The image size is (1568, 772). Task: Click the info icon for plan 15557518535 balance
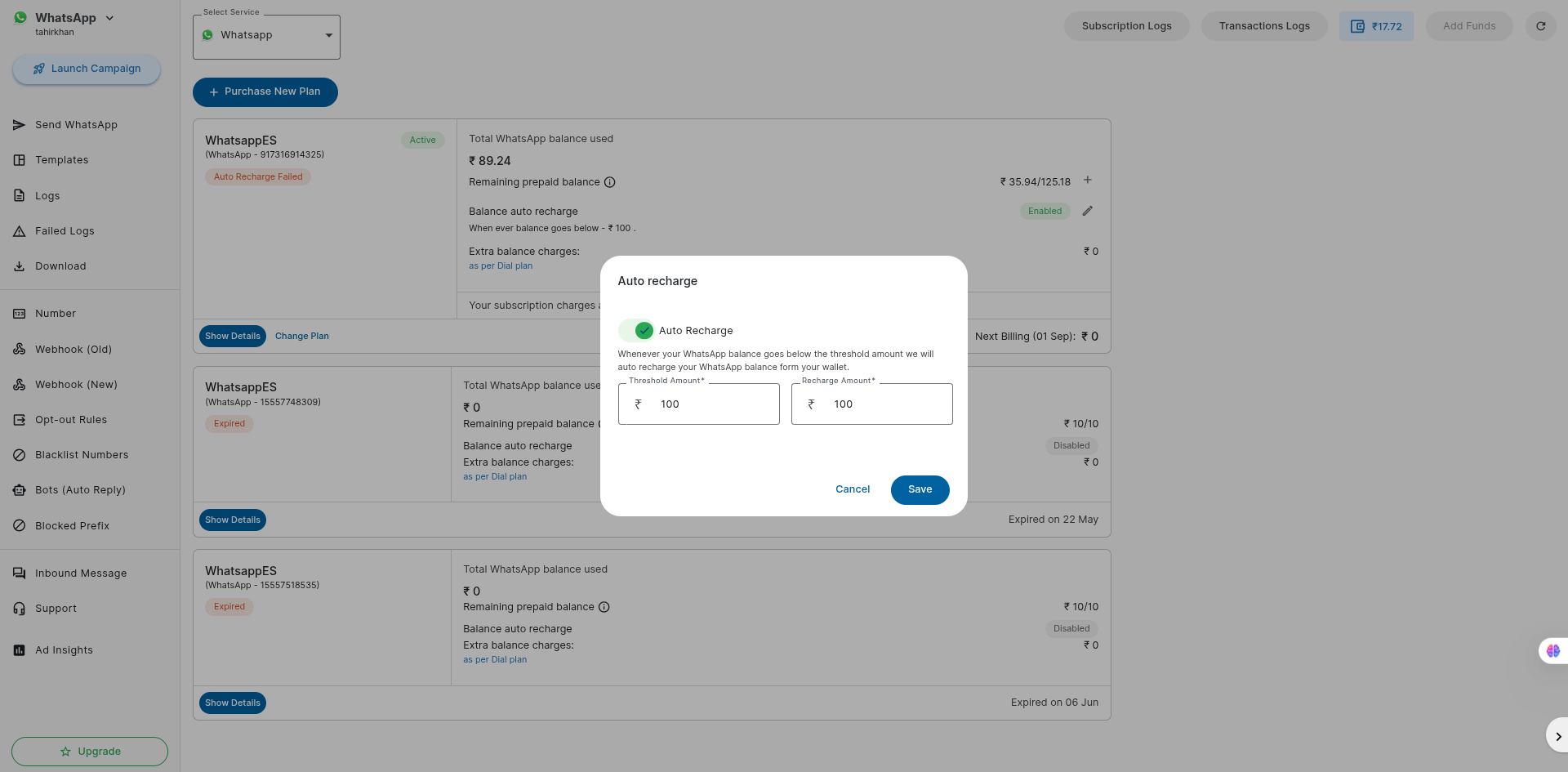pos(604,607)
